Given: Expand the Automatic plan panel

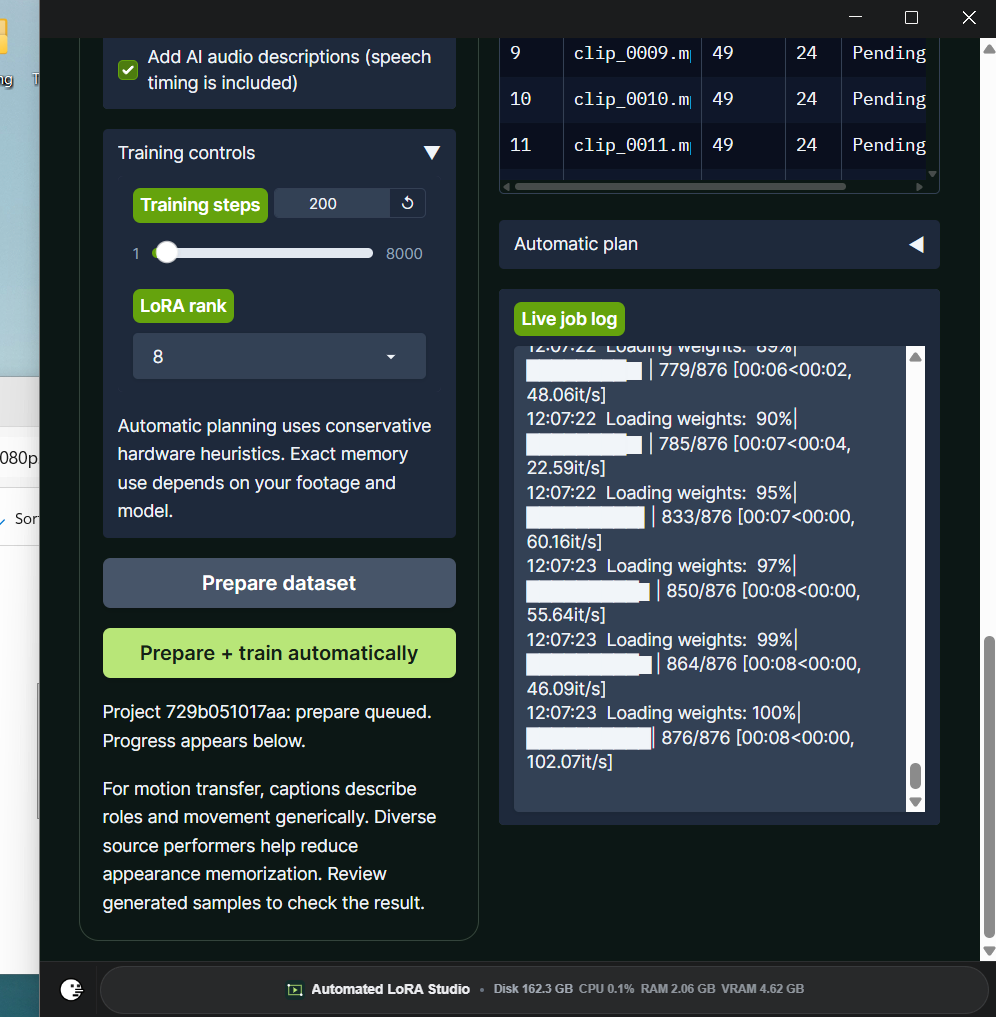Looking at the screenshot, I should coord(916,245).
